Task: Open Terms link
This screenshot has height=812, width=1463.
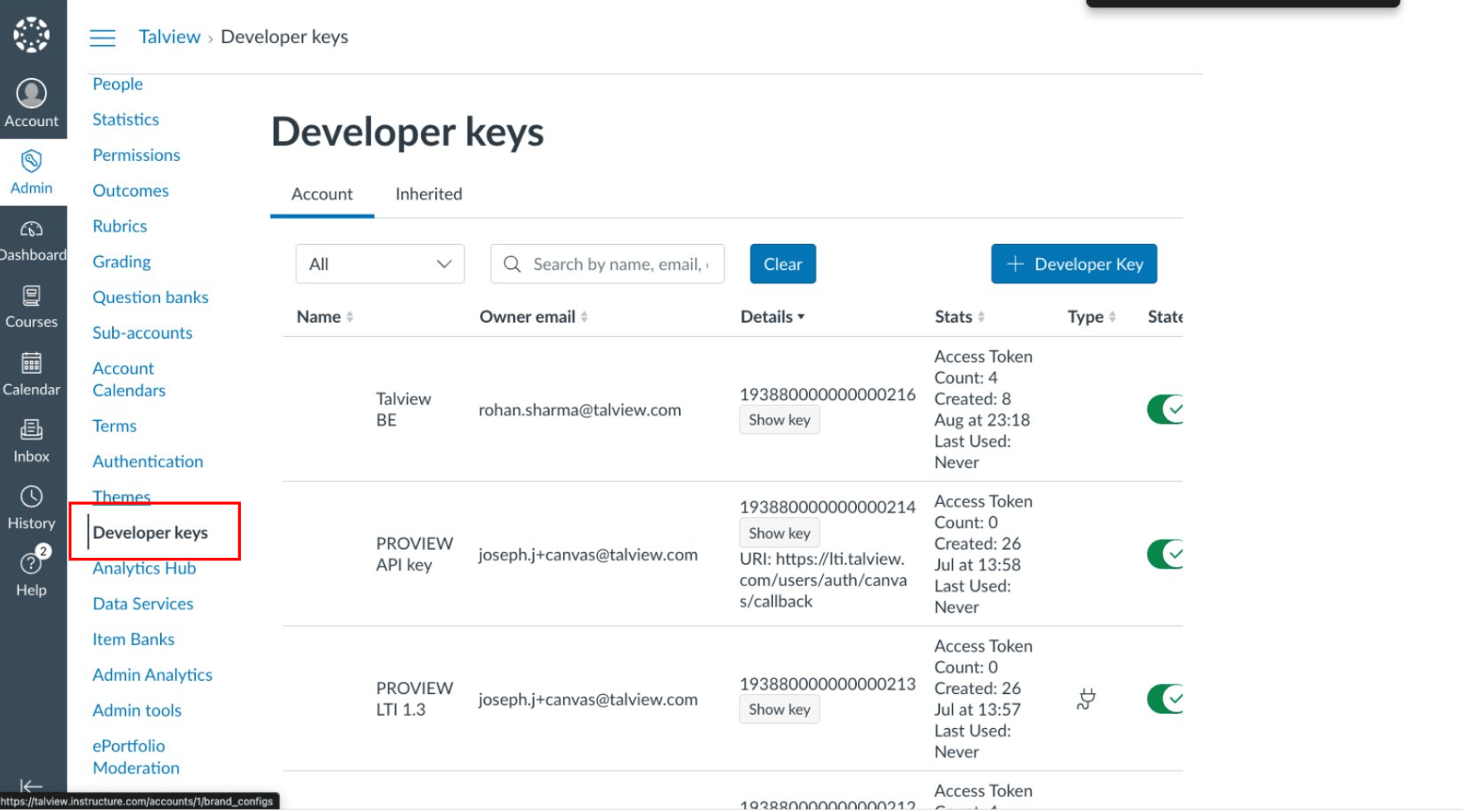Action: pyautogui.click(x=115, y=426)
